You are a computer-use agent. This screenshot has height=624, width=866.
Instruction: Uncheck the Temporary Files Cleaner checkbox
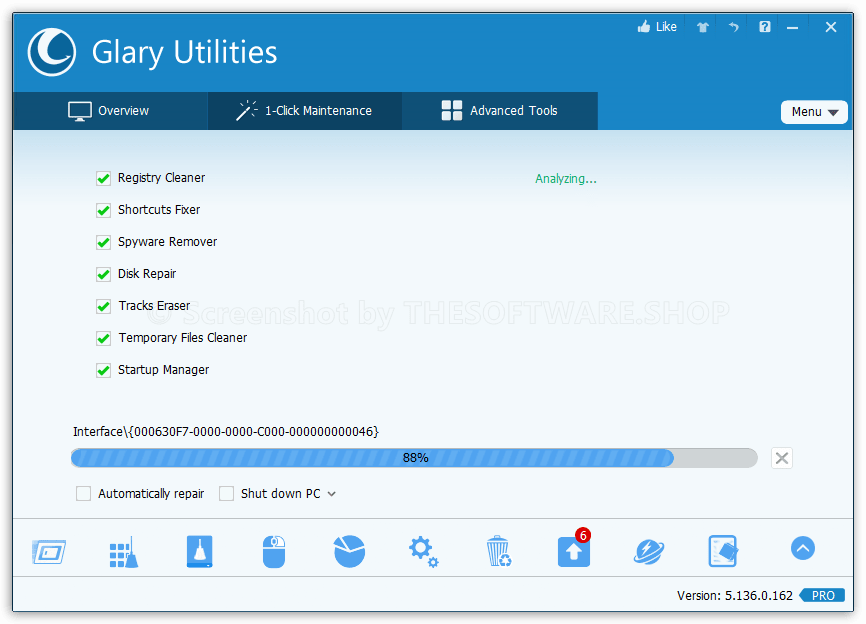click(103, 339)
